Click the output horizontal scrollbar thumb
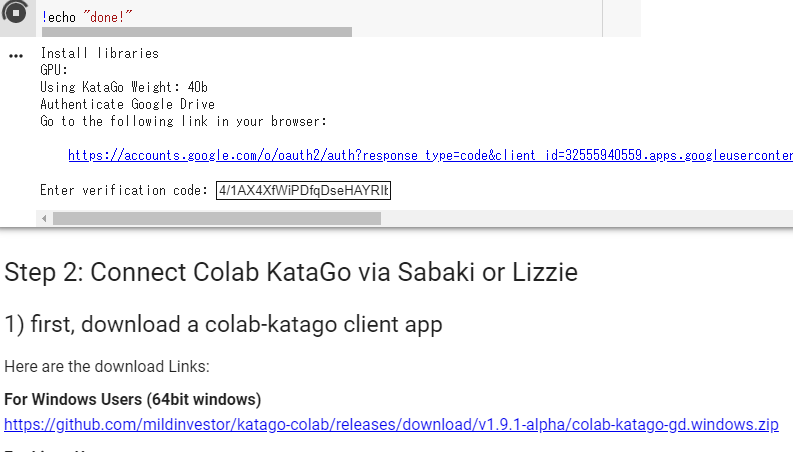The image size is (793, 452). click(x=217, y=218)
